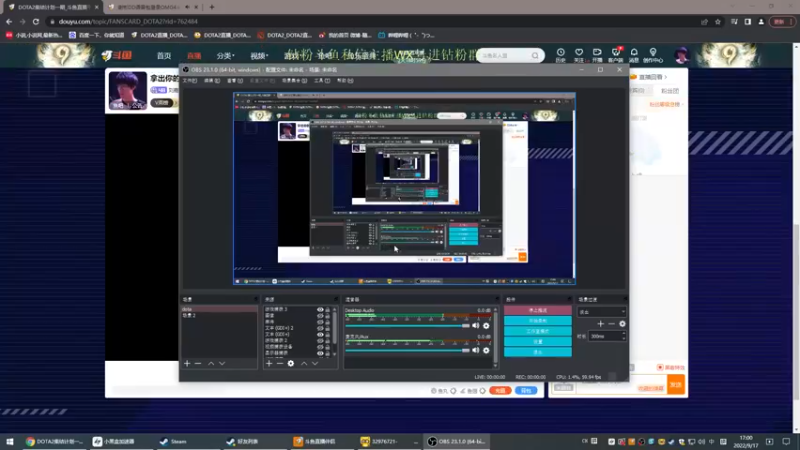Image resolution: width=800 pixels, height=450 pixels.
Task: Toggle visibility of the second source
Action: point(320,316)
